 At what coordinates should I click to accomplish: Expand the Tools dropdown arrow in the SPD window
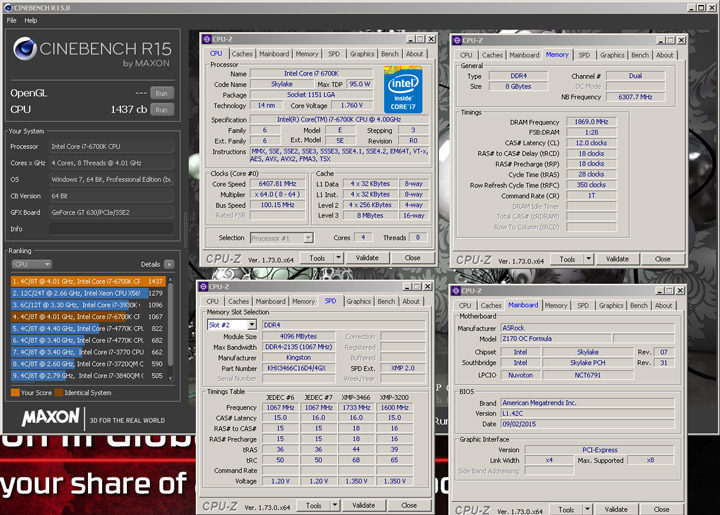(x=333, y=505)
